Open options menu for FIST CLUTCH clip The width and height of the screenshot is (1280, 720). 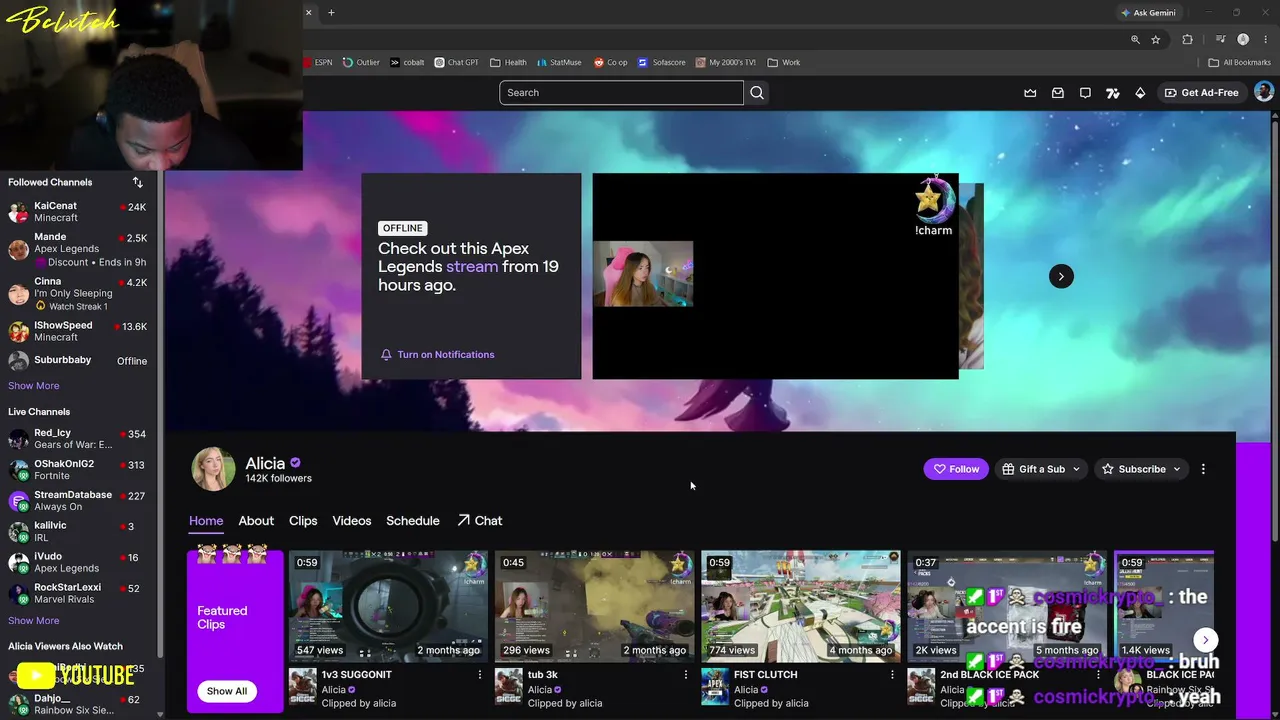click(893, 675)
